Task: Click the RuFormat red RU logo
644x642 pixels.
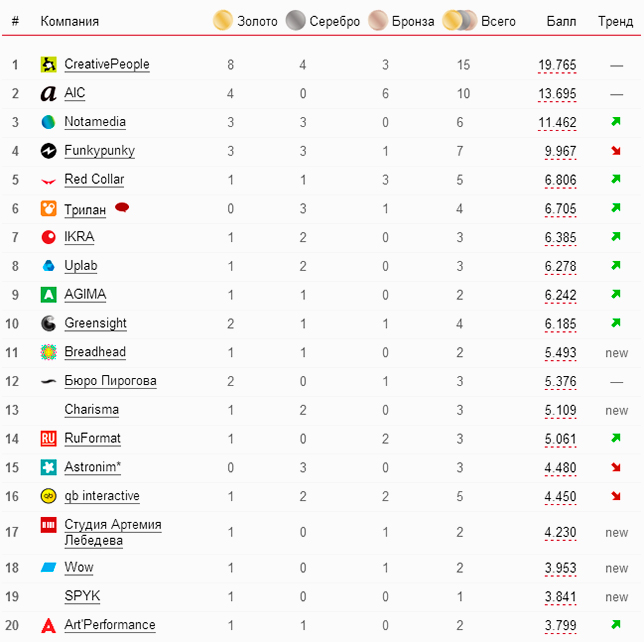Action: click(x=48, y=438)
